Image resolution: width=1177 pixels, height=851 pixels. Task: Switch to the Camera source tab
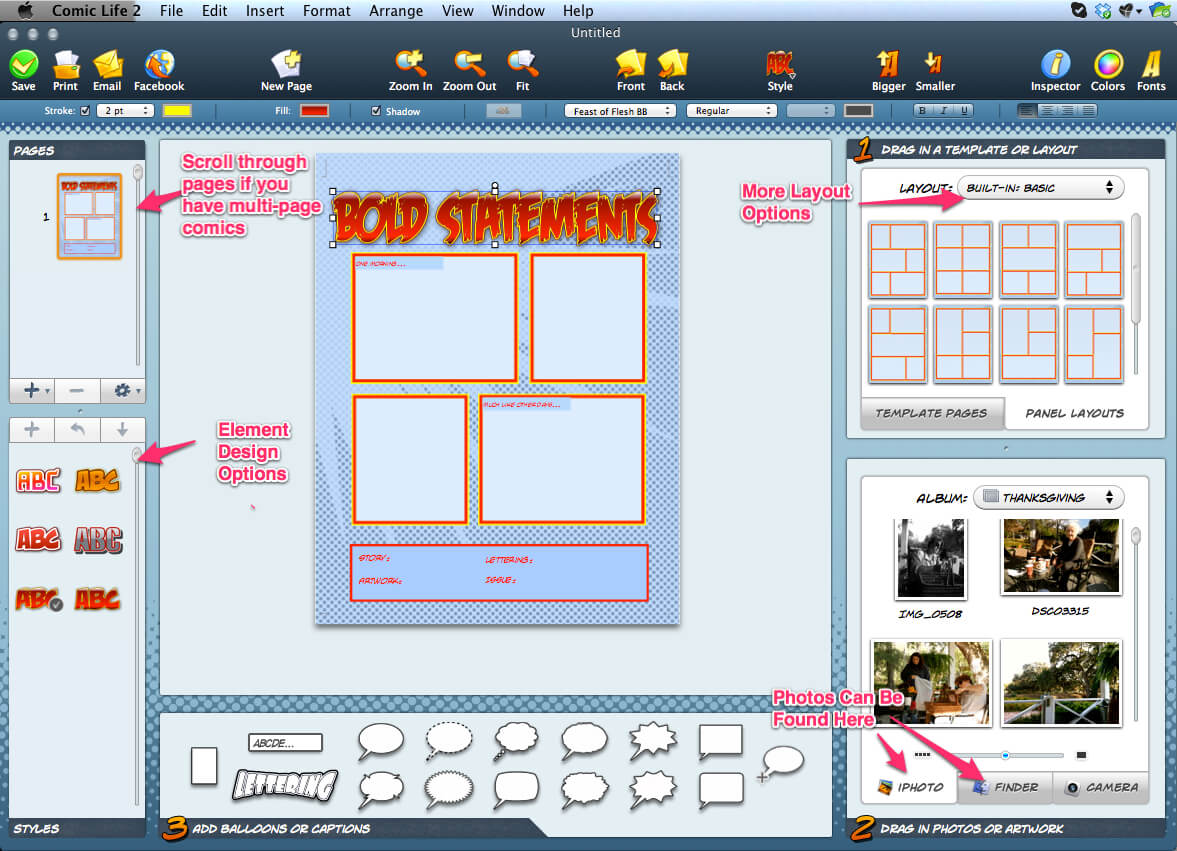pyautogui.click(x=1101, y=787)
